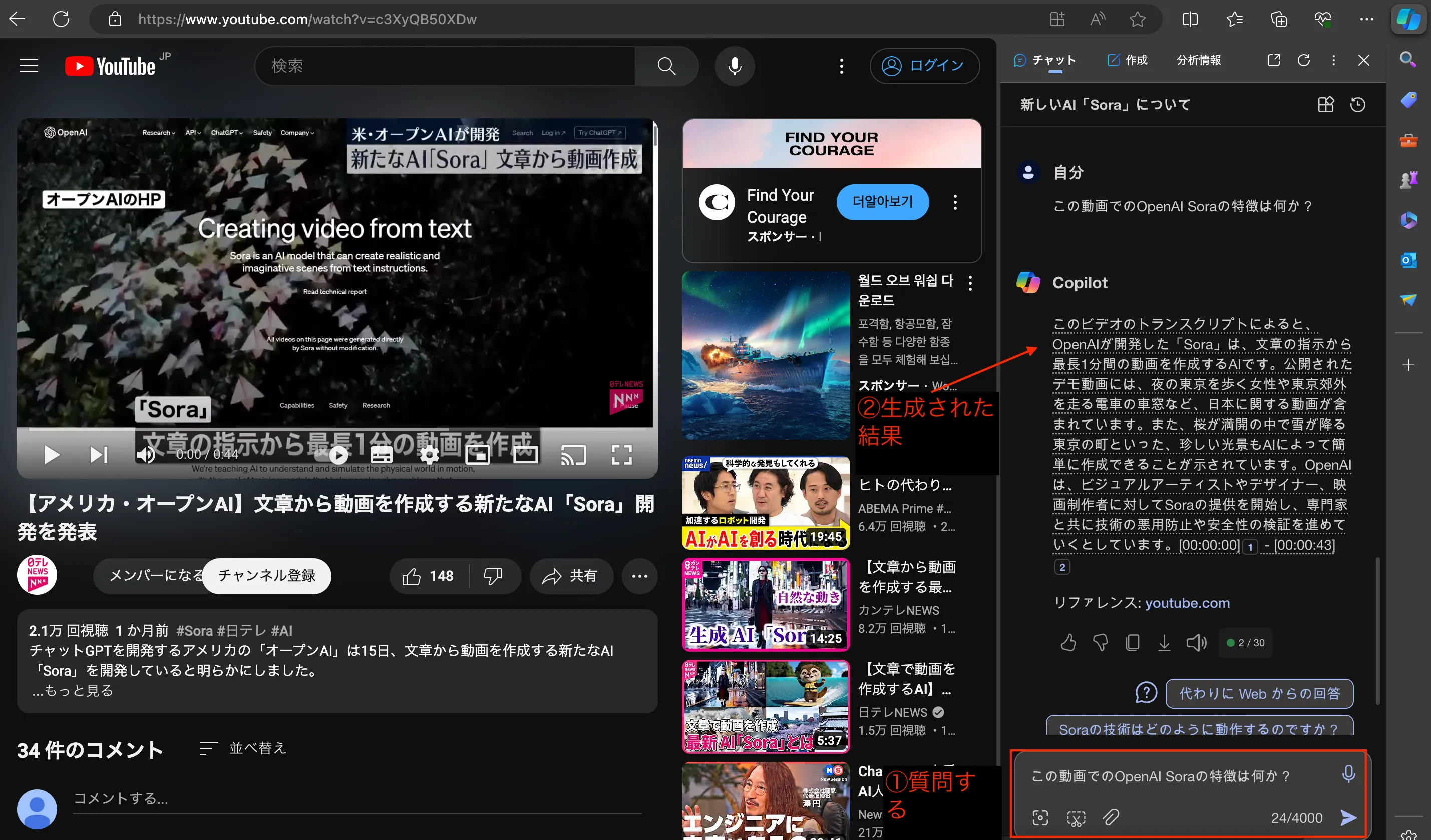Click the コメントする comment input field
Screen dimensions: 1431x840
pos(357,798)
